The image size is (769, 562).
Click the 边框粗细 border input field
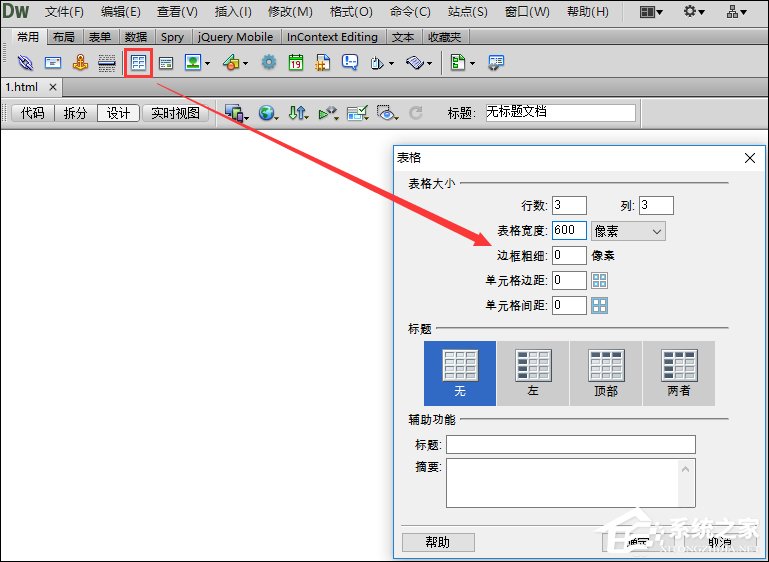[x=569, y=255]
